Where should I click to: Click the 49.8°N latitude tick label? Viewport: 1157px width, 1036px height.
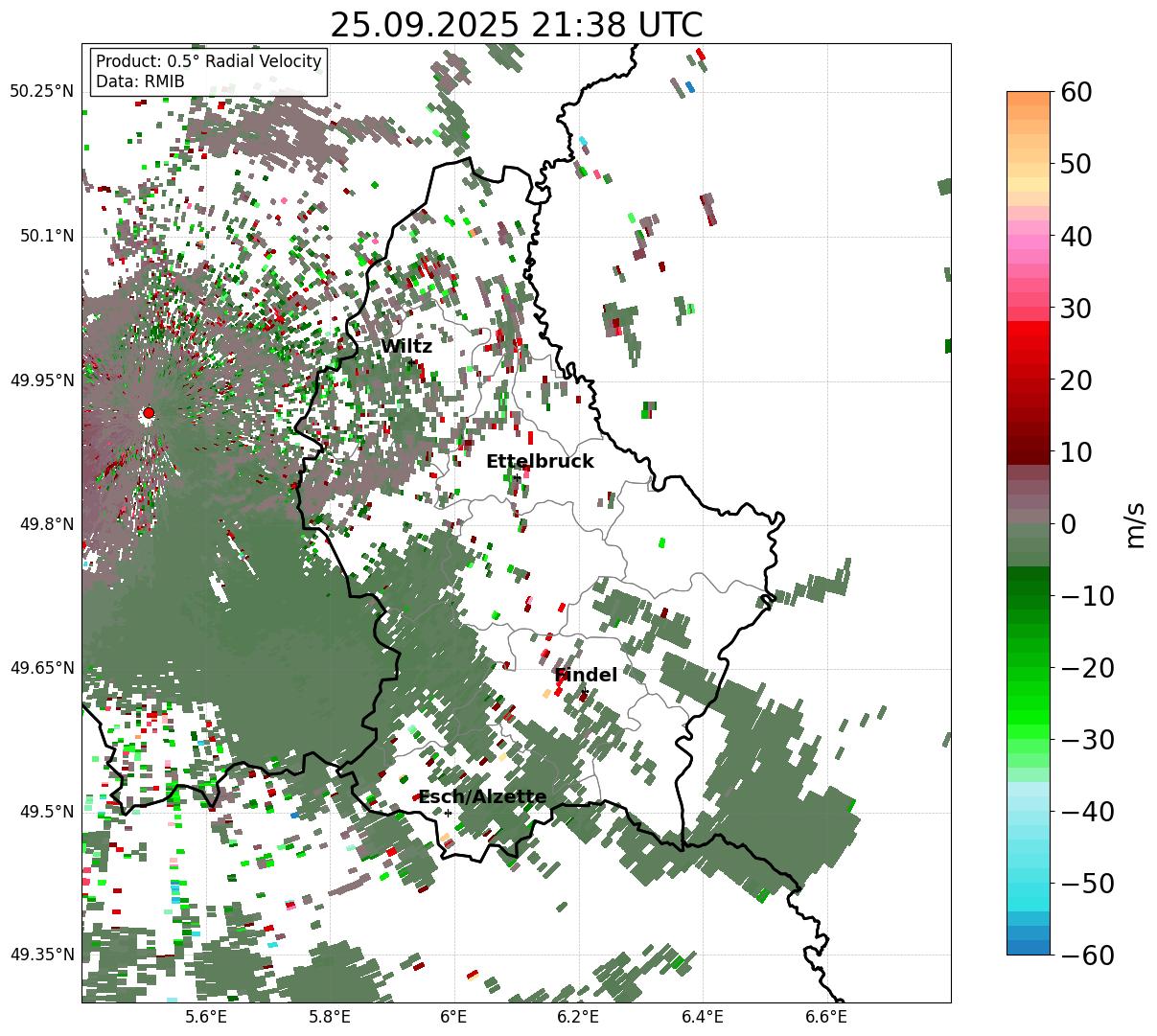pyautogui.click(x=47, y=524)
